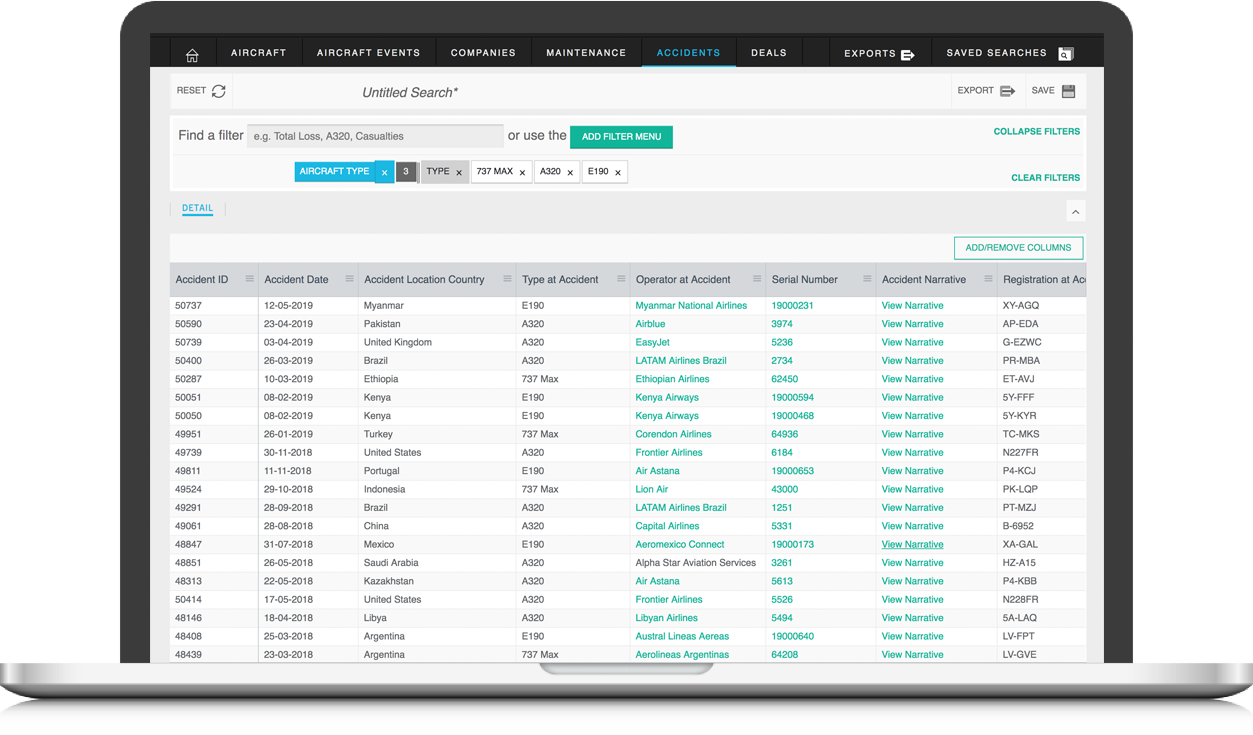Open serial number 62450 link
The width and height of the screenshot is (1253, 735).
(785, 379)
